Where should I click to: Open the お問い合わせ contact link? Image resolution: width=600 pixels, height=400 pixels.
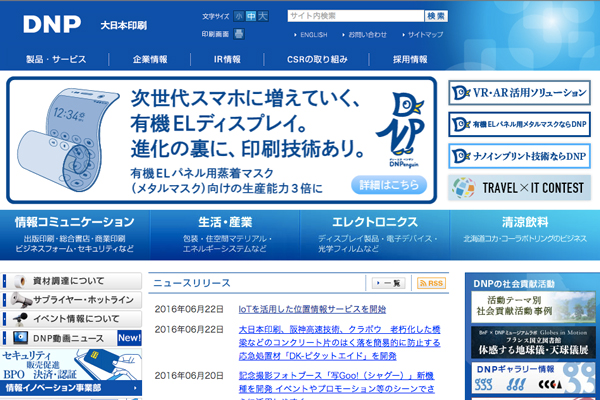[x=365, y=34]
